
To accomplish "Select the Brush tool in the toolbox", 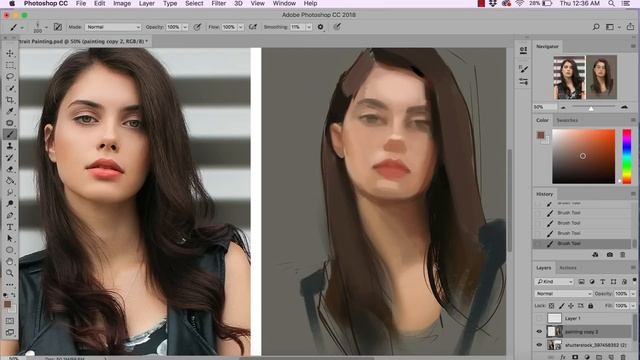I will coord(10,134).
